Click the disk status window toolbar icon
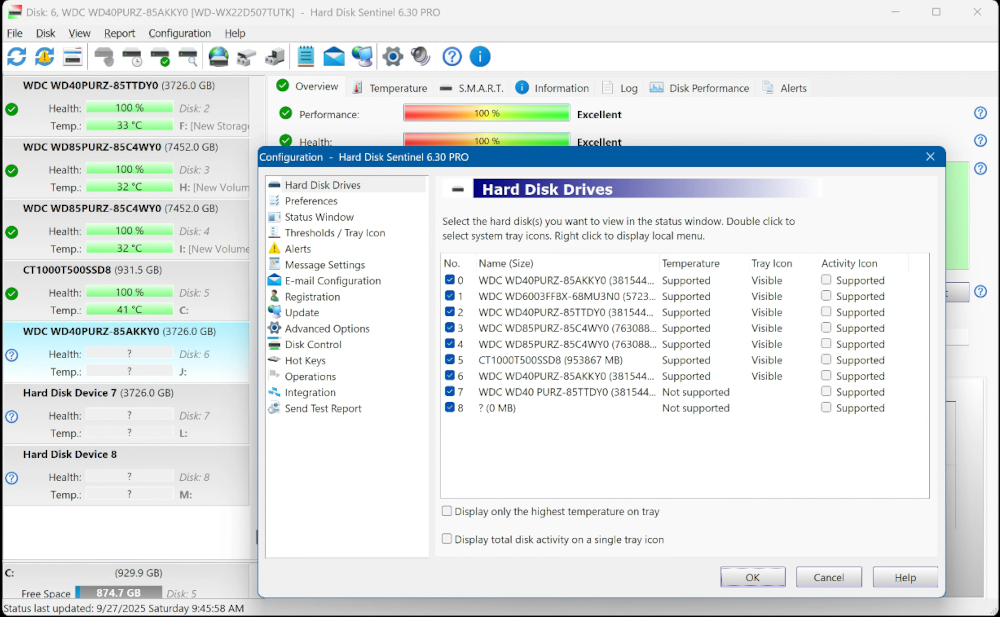Image resolution: width=1000 pixels, height=617 pixels. 73,57
